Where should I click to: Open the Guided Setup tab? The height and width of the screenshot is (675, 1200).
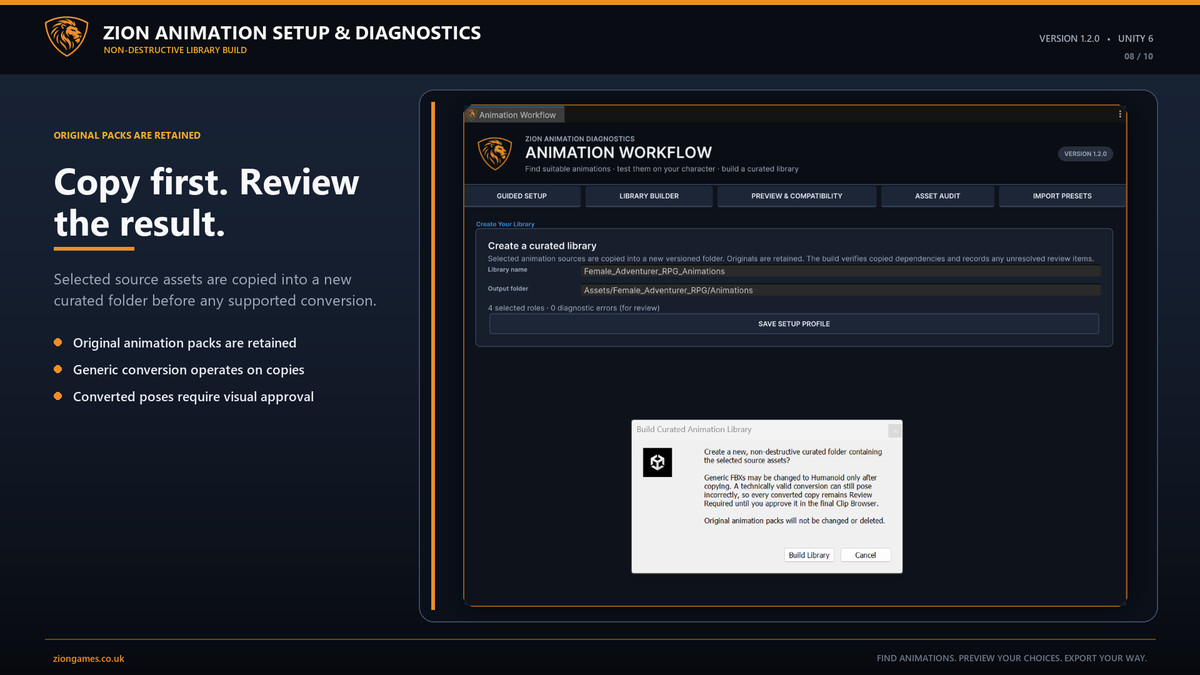point(522,196)
